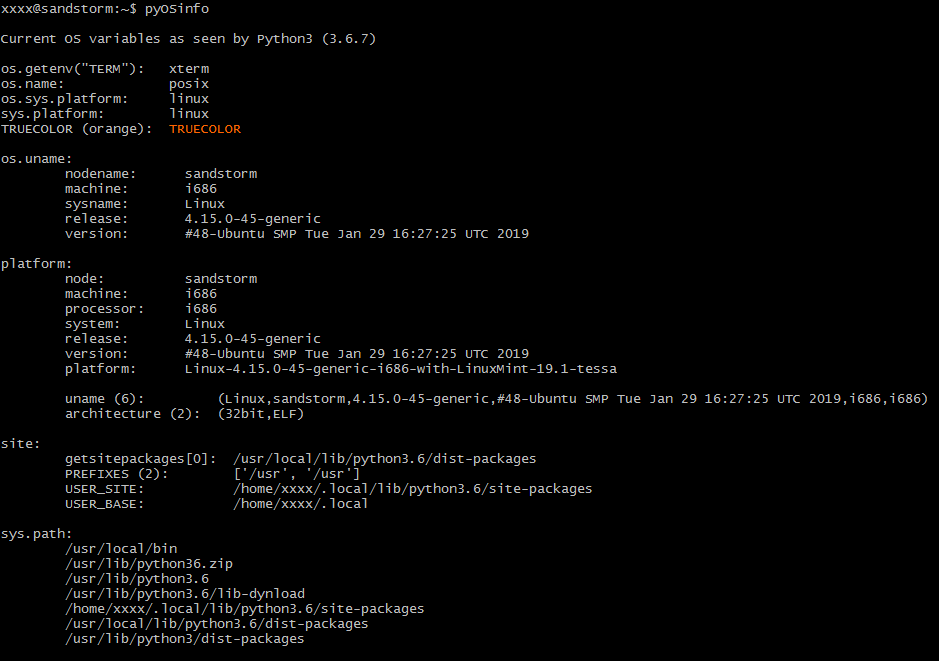Click the posix os.name value

coord(189,84)
